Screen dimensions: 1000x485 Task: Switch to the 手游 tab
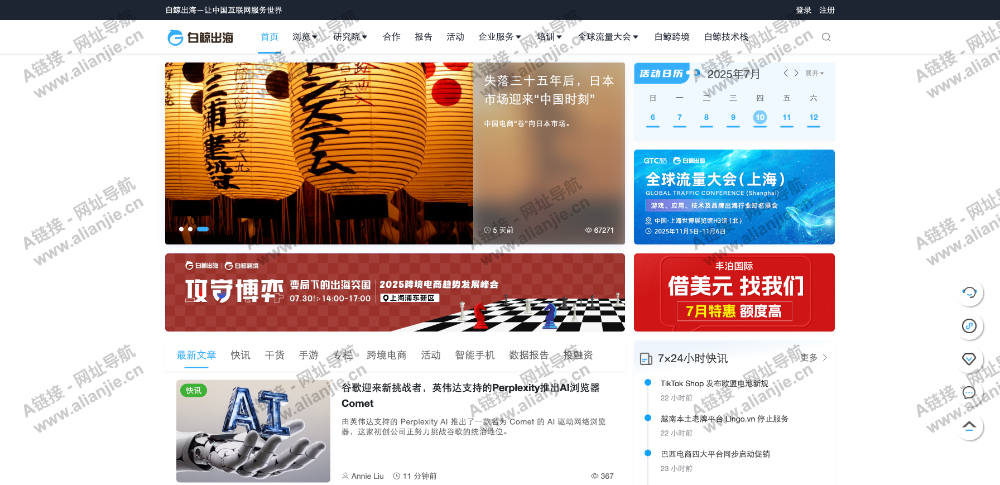tap(309, 355)
